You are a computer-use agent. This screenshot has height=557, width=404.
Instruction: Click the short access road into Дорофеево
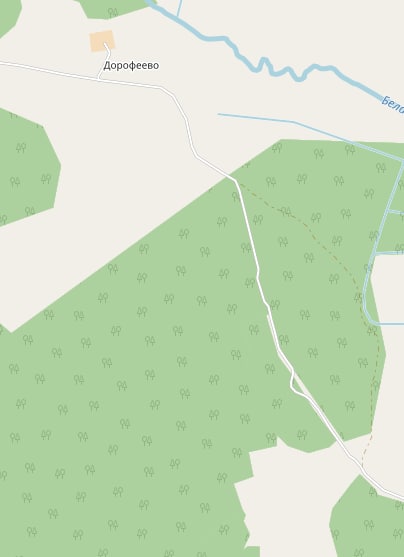105,60
